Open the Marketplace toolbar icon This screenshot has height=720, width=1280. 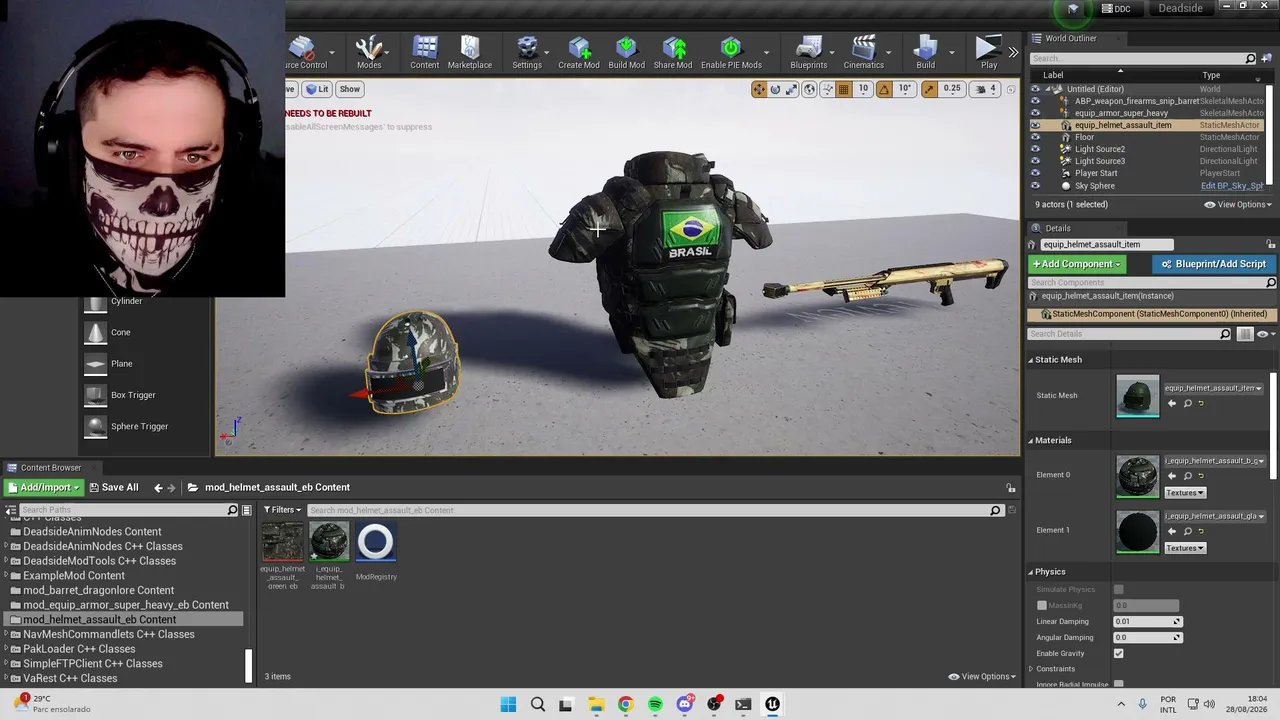click(x=469, y=52)
